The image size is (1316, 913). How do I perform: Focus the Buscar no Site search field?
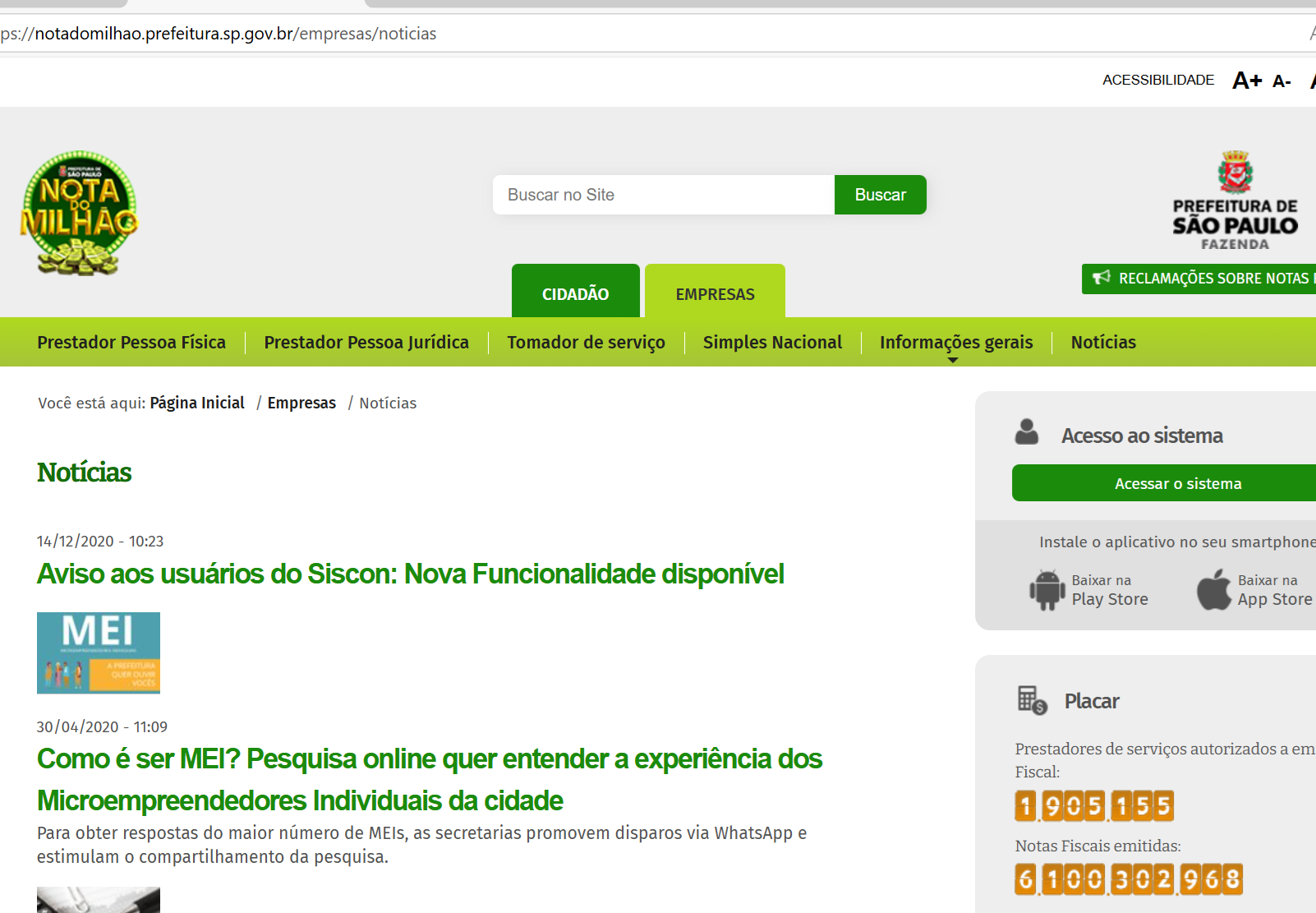click(x=664, y=195)
